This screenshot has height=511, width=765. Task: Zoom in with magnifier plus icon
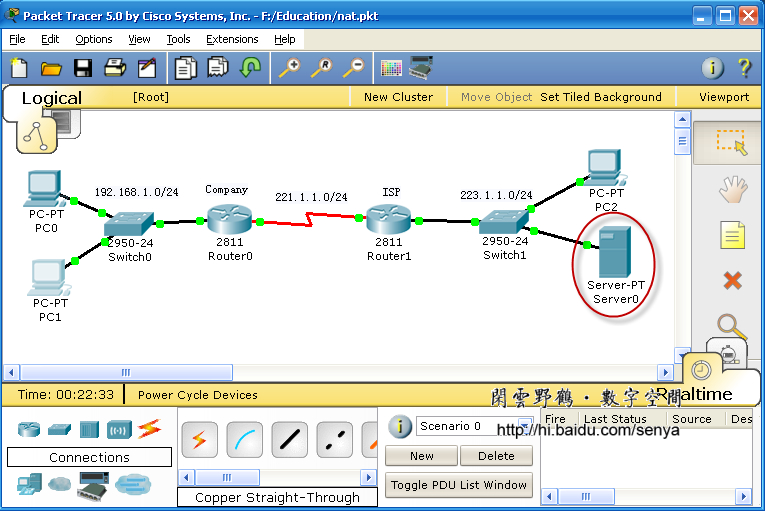point(289,68)
